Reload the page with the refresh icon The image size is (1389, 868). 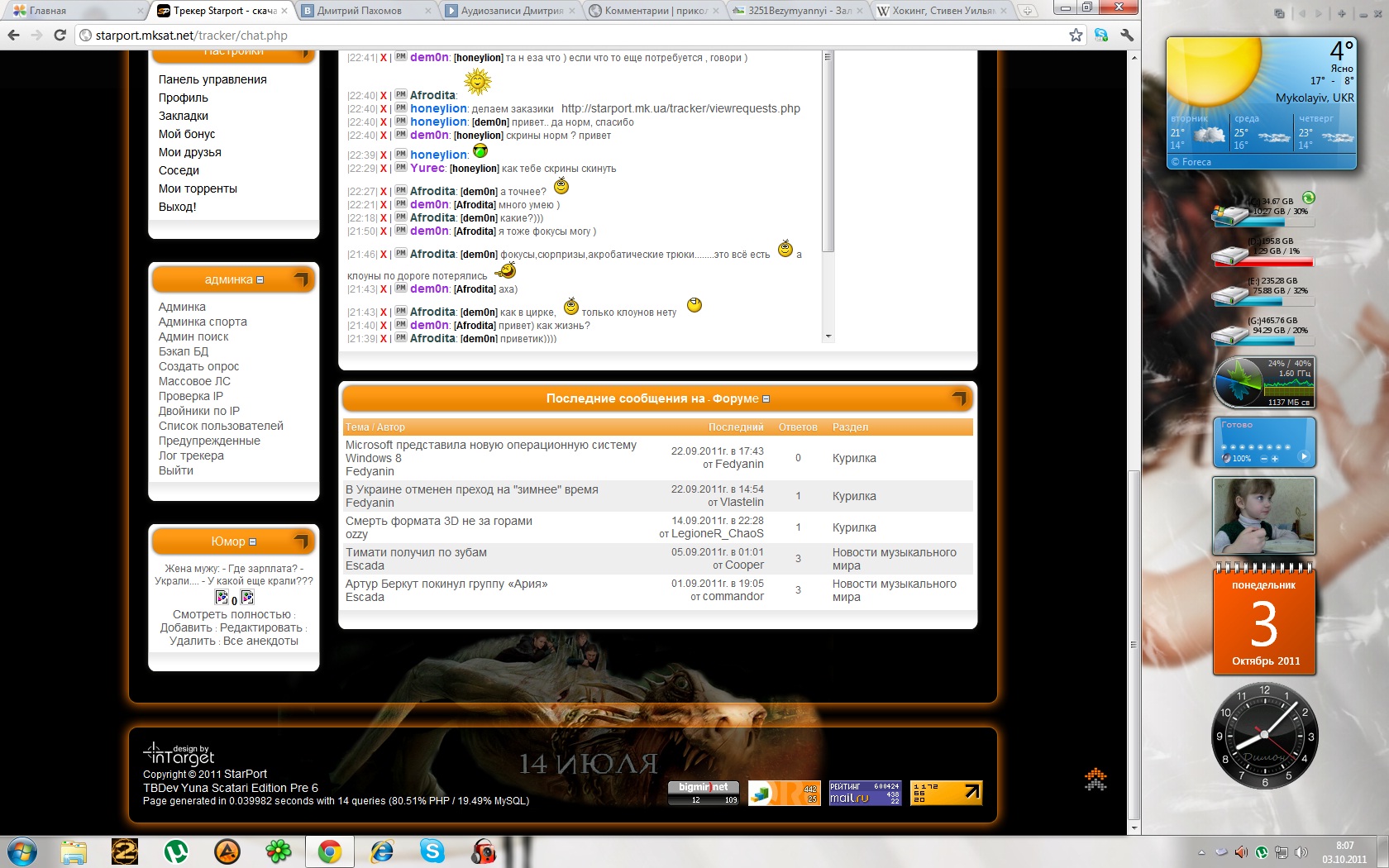[60, 35]
